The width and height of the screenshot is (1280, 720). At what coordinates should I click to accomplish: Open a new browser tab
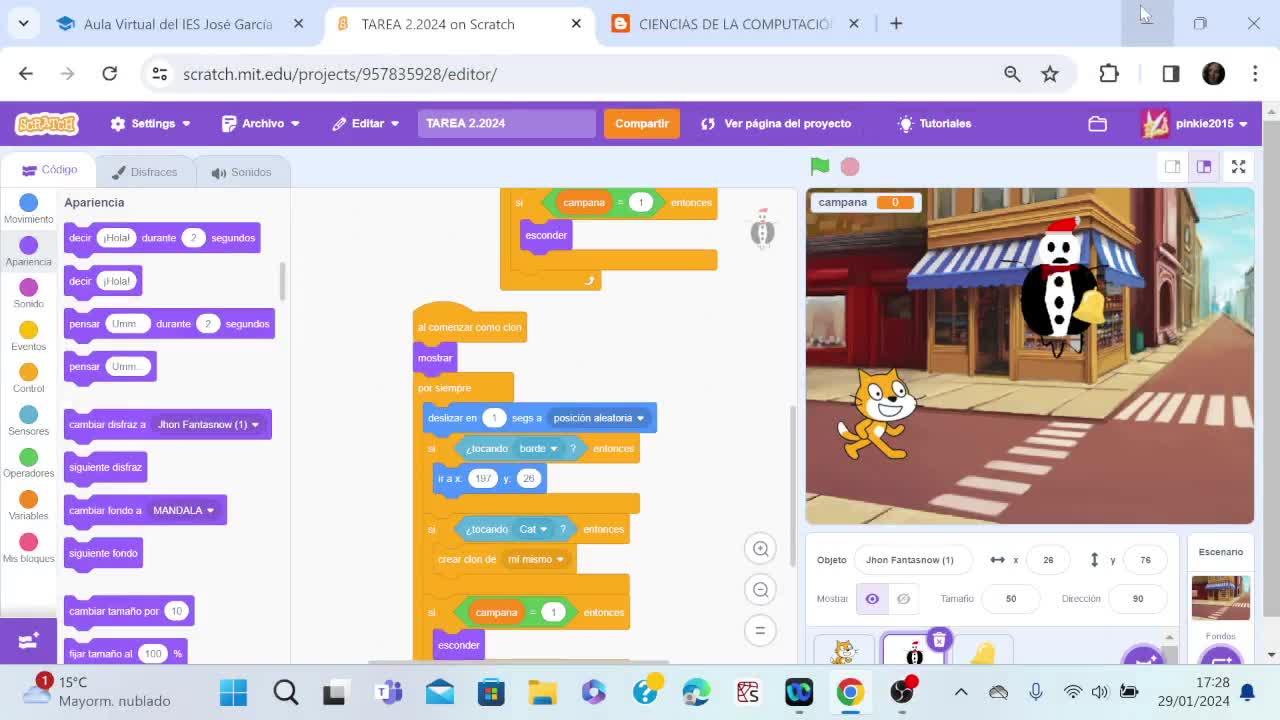pos(896,24)
